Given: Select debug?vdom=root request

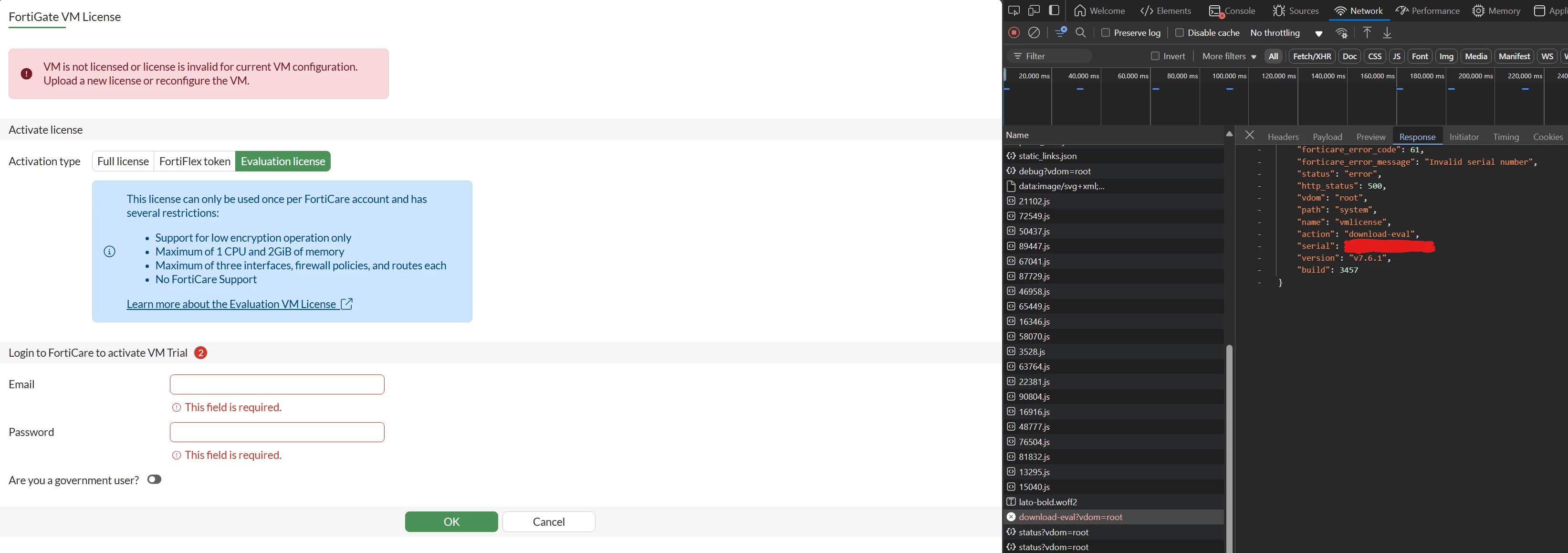Looking at the screenshot, I should coord(1114,171).
